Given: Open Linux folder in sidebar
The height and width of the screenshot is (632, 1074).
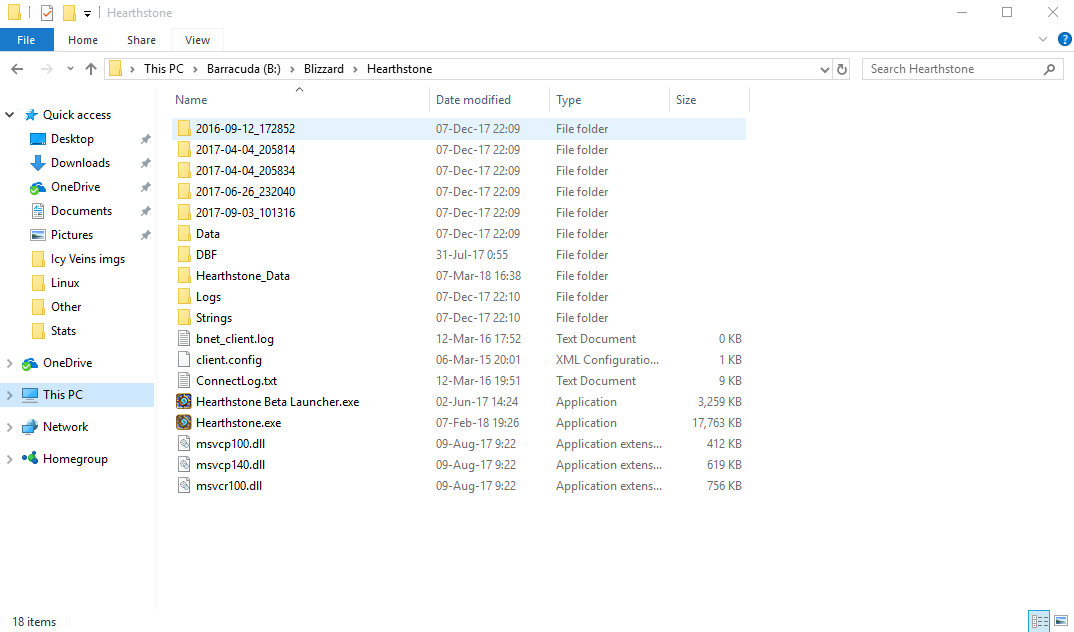Looking at the screenshot, I should coord(65,283).
